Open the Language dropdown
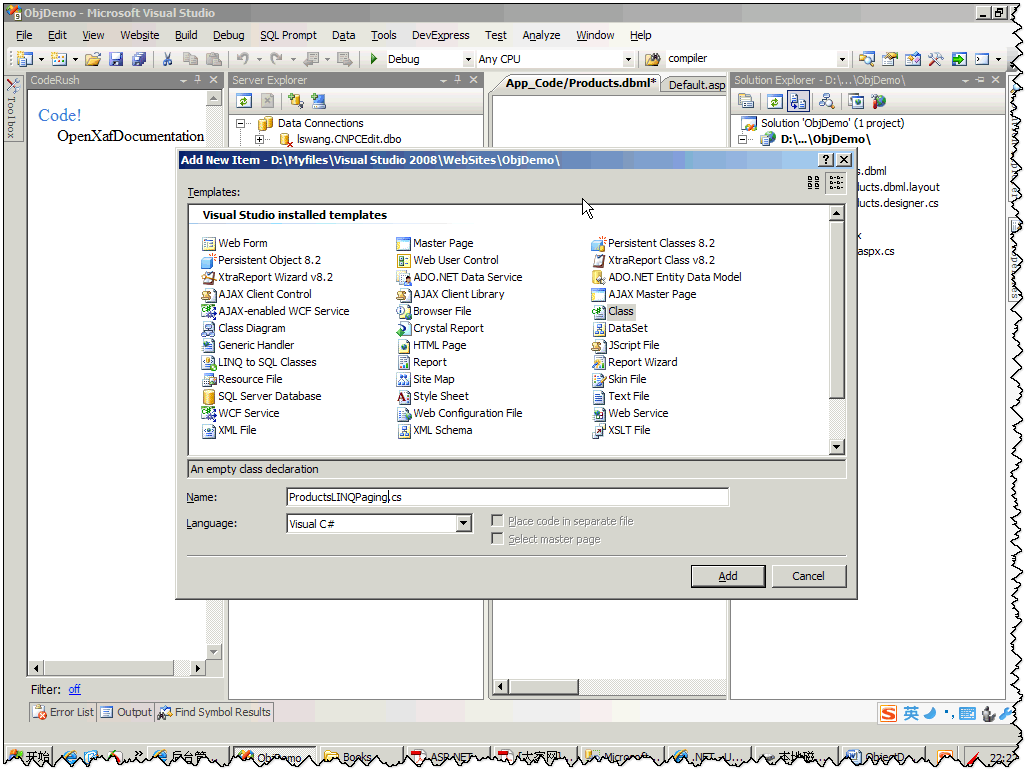Viewport: 1033px width, 777px height. [464, 524]
